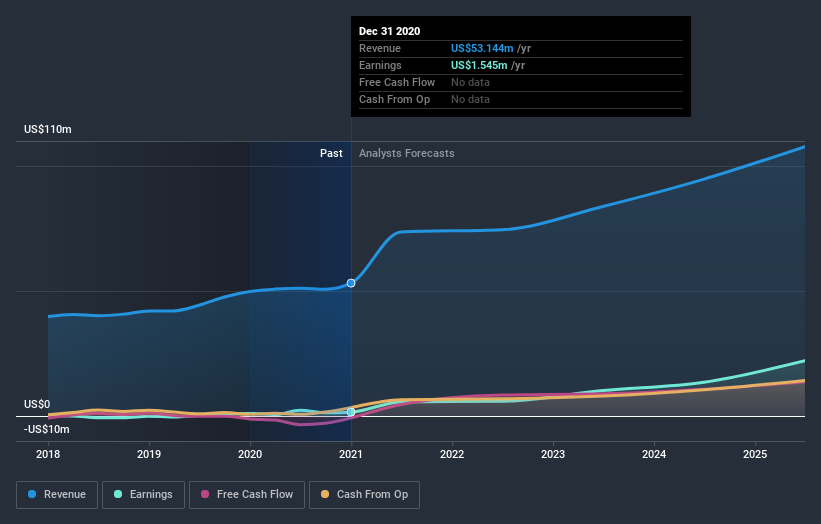The width and height of the screenshot is (821, 524).
Task: Toggle the Cash From Op legend button
Action: pos(364,495)
